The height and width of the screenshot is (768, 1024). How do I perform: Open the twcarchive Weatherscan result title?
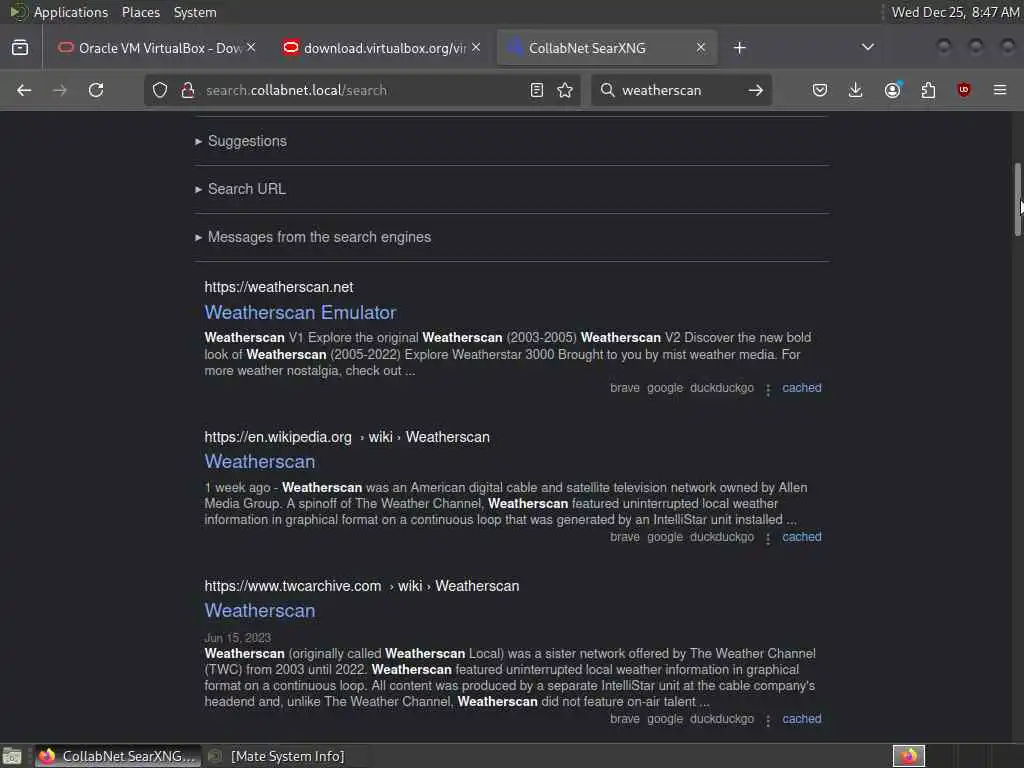click(x=259, y=610)
